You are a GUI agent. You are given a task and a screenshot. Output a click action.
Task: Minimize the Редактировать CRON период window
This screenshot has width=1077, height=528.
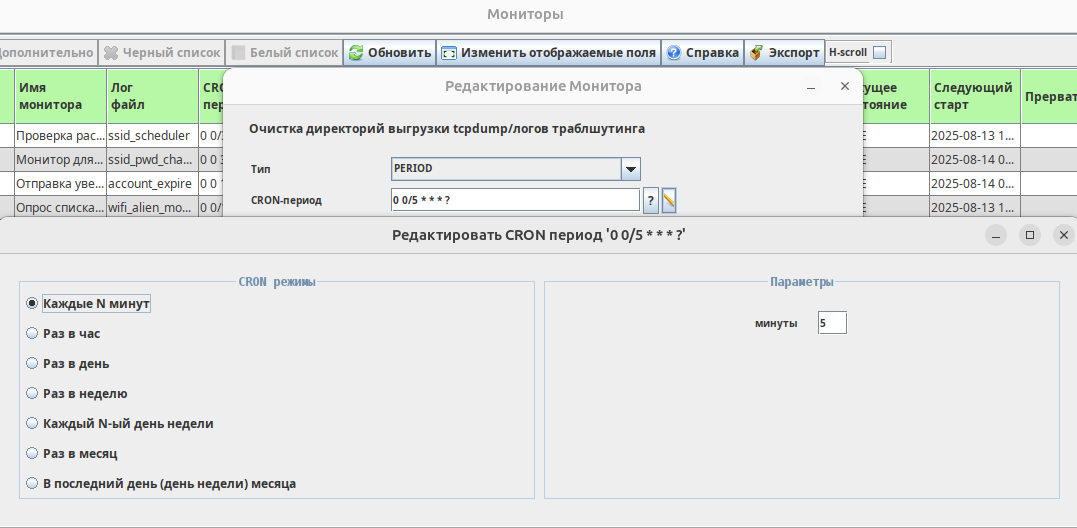click(x=995, y=236)
